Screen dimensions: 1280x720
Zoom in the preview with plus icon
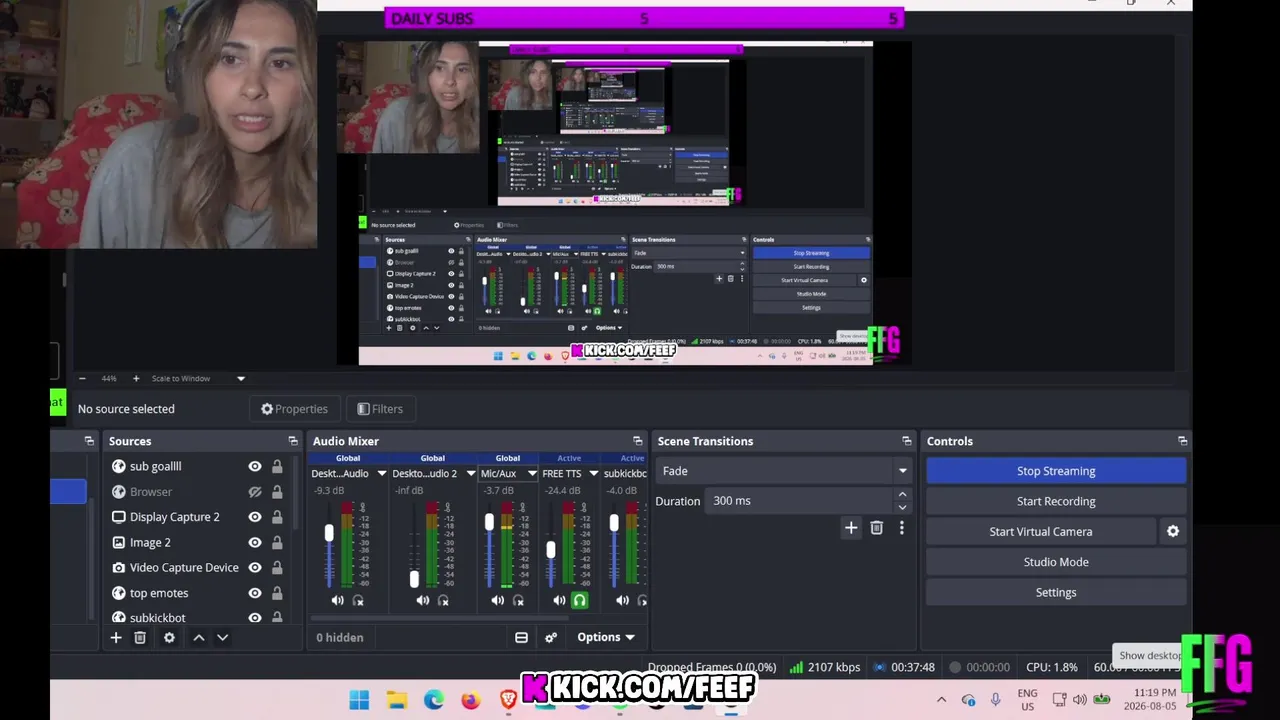(x=136, y=379)
